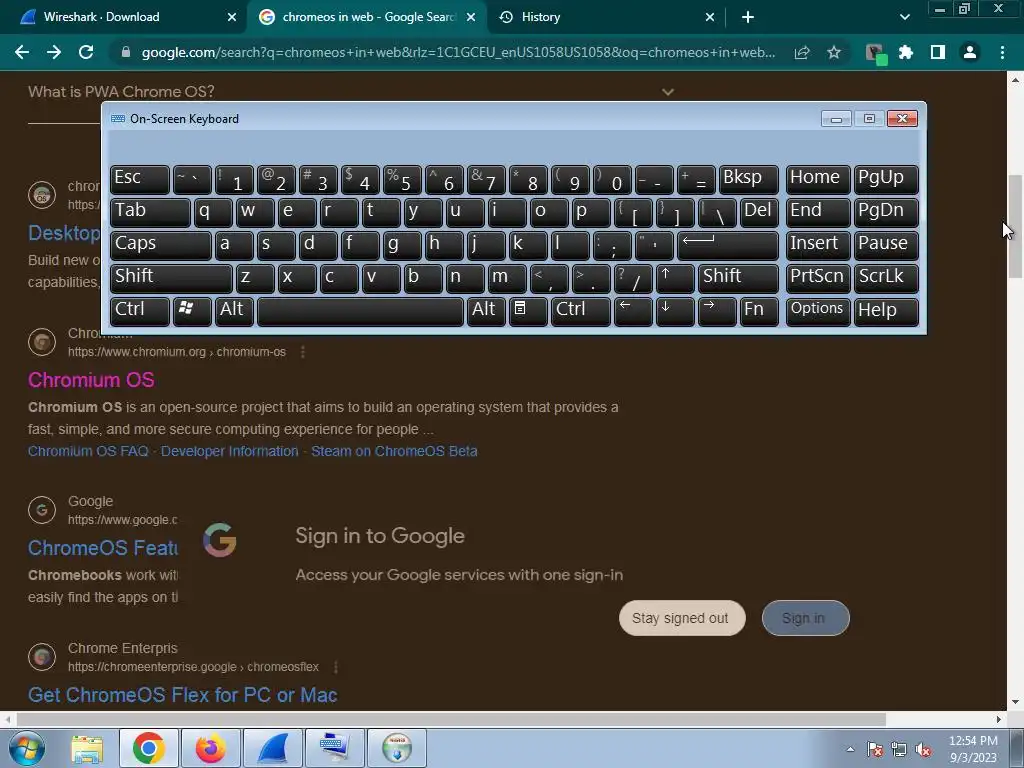This screenshot has width=1024, height=768.
Task: Toggle the left Alt key on keyboard
Action: point(234,311)
